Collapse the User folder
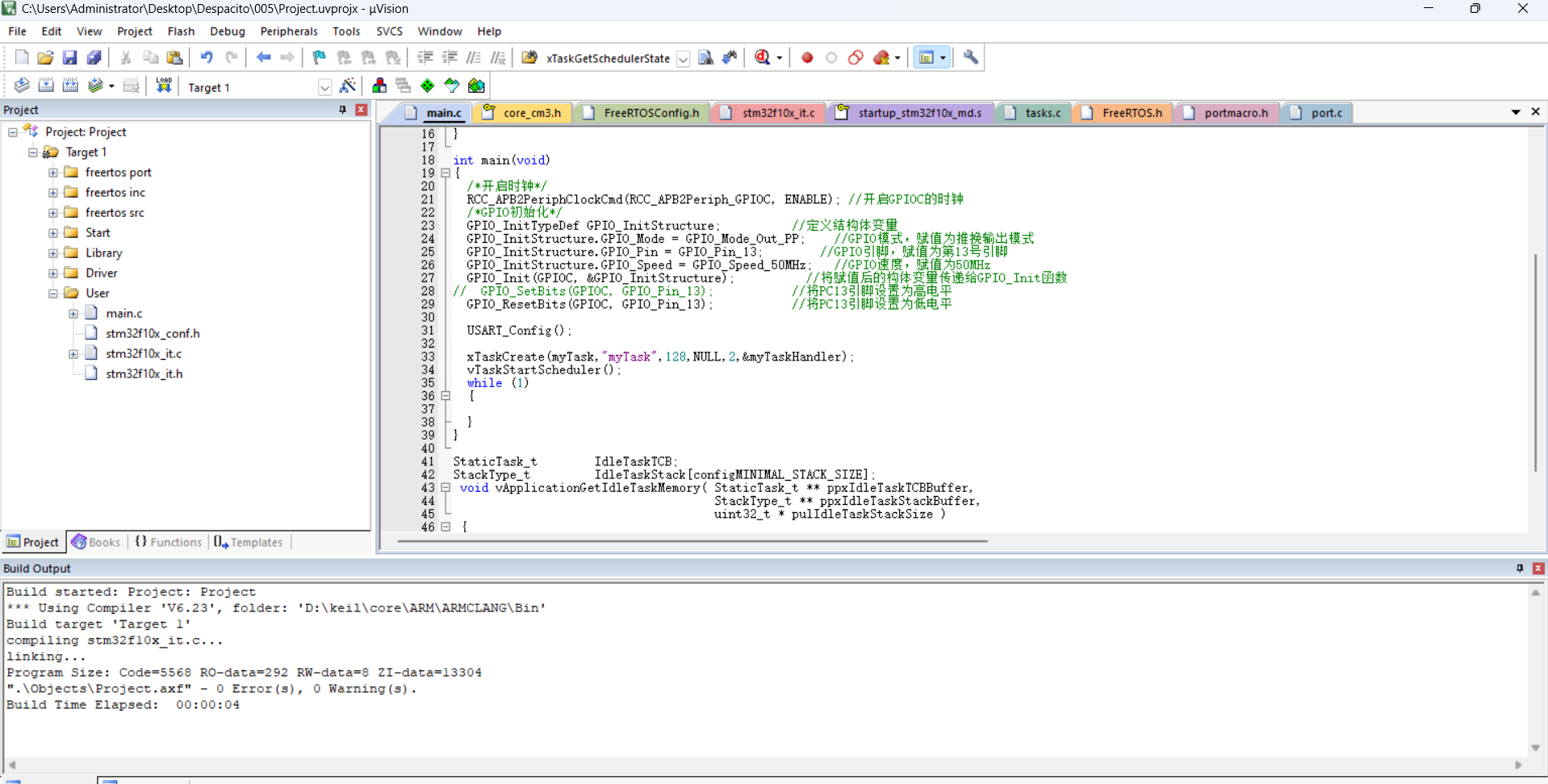 coord(52,293)
